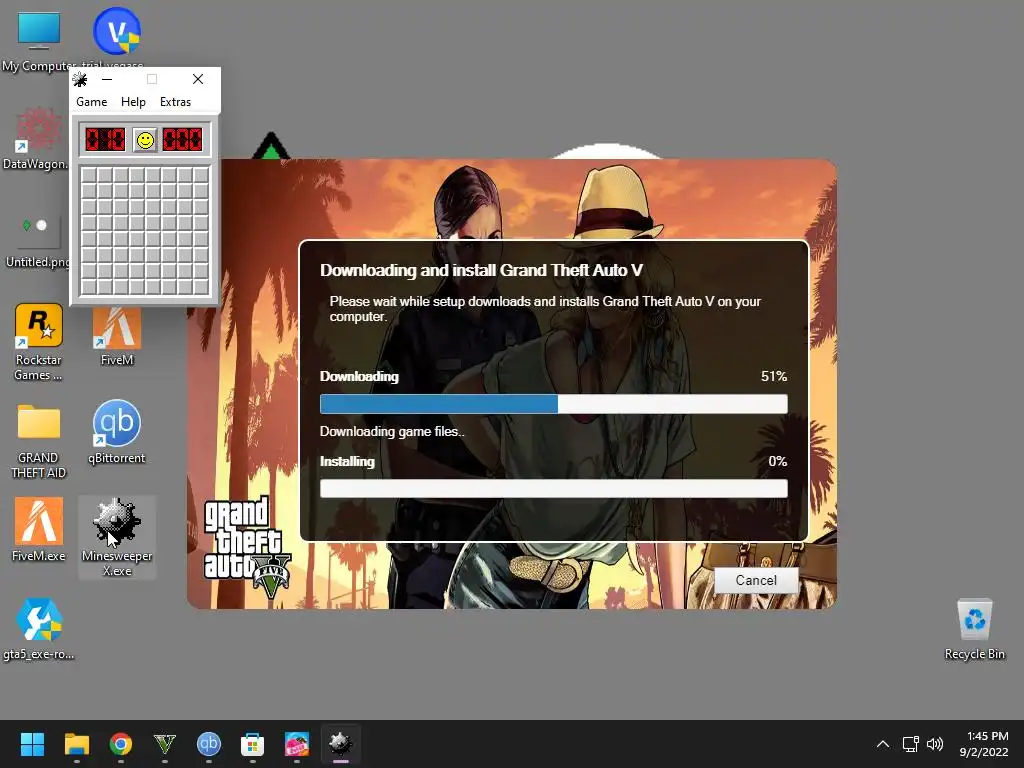
Task: Open the DataWagon desktop shortcut
Action: (x=36, y=138)
